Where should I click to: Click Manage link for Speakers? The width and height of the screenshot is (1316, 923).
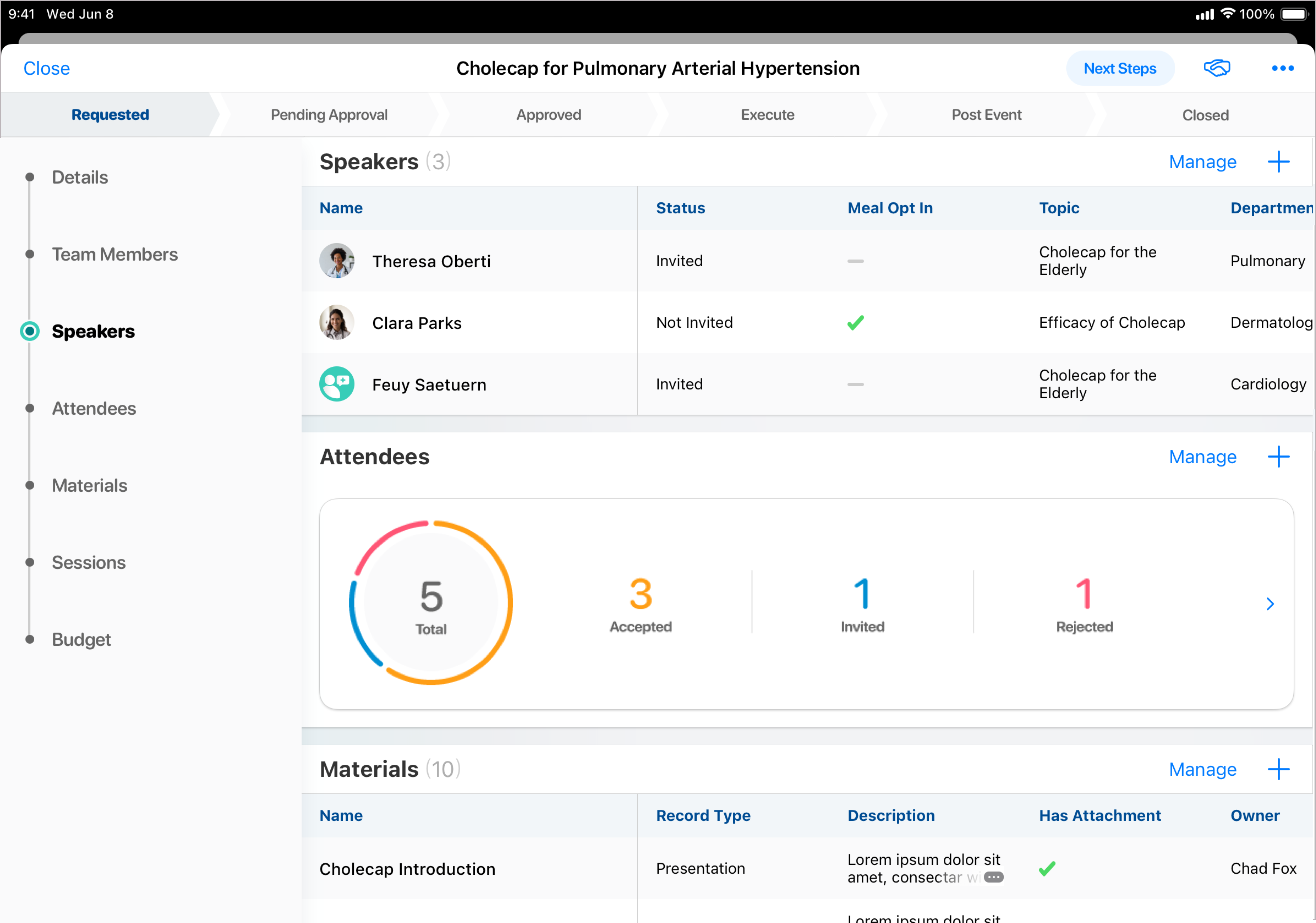1202,162
